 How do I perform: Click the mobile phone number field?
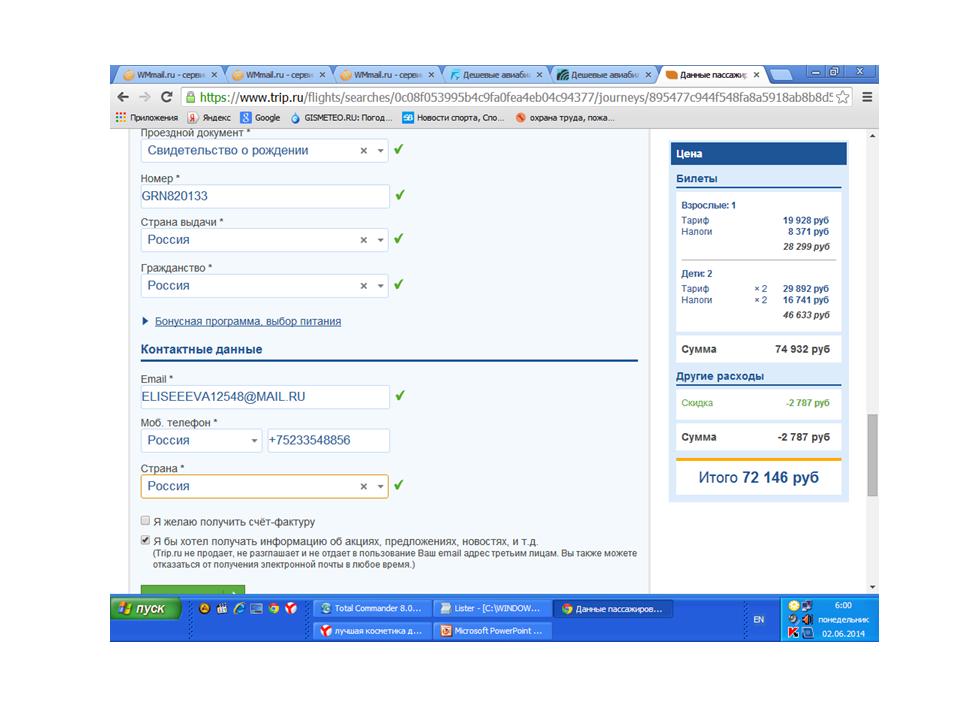[x=328, y=440]
